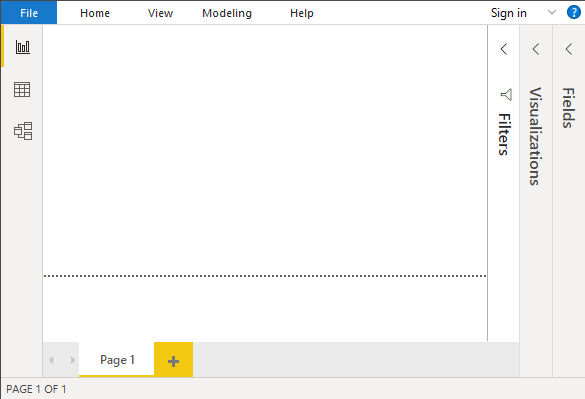The image size is (585, 399).
Task: Open the Model relationships view icon
Action: 23,131
